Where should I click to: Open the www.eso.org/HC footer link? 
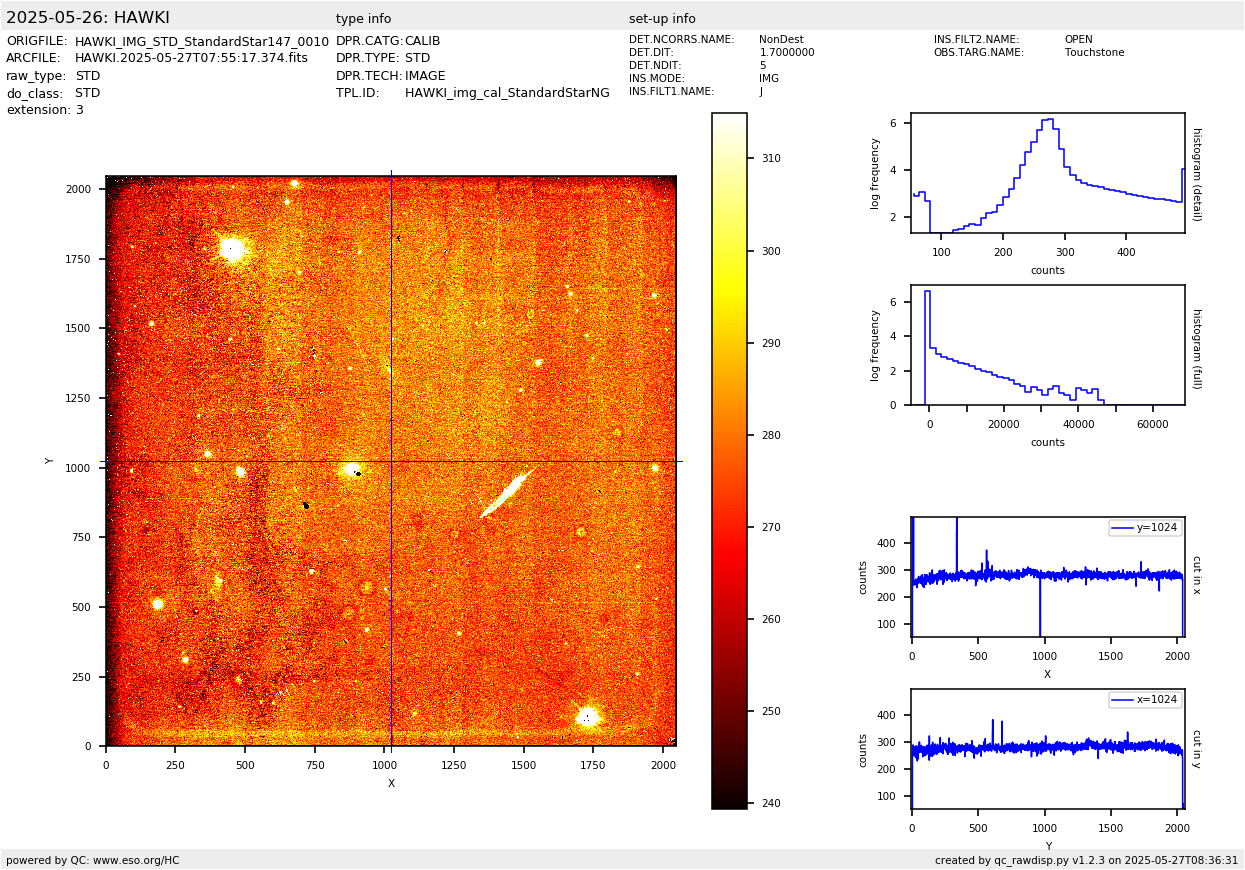[136, 860]
